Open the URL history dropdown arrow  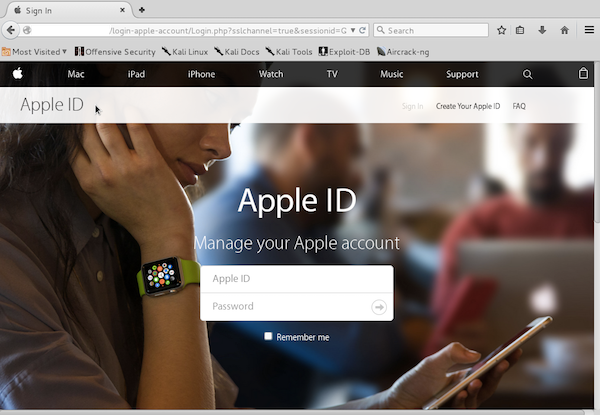(352, 30)
